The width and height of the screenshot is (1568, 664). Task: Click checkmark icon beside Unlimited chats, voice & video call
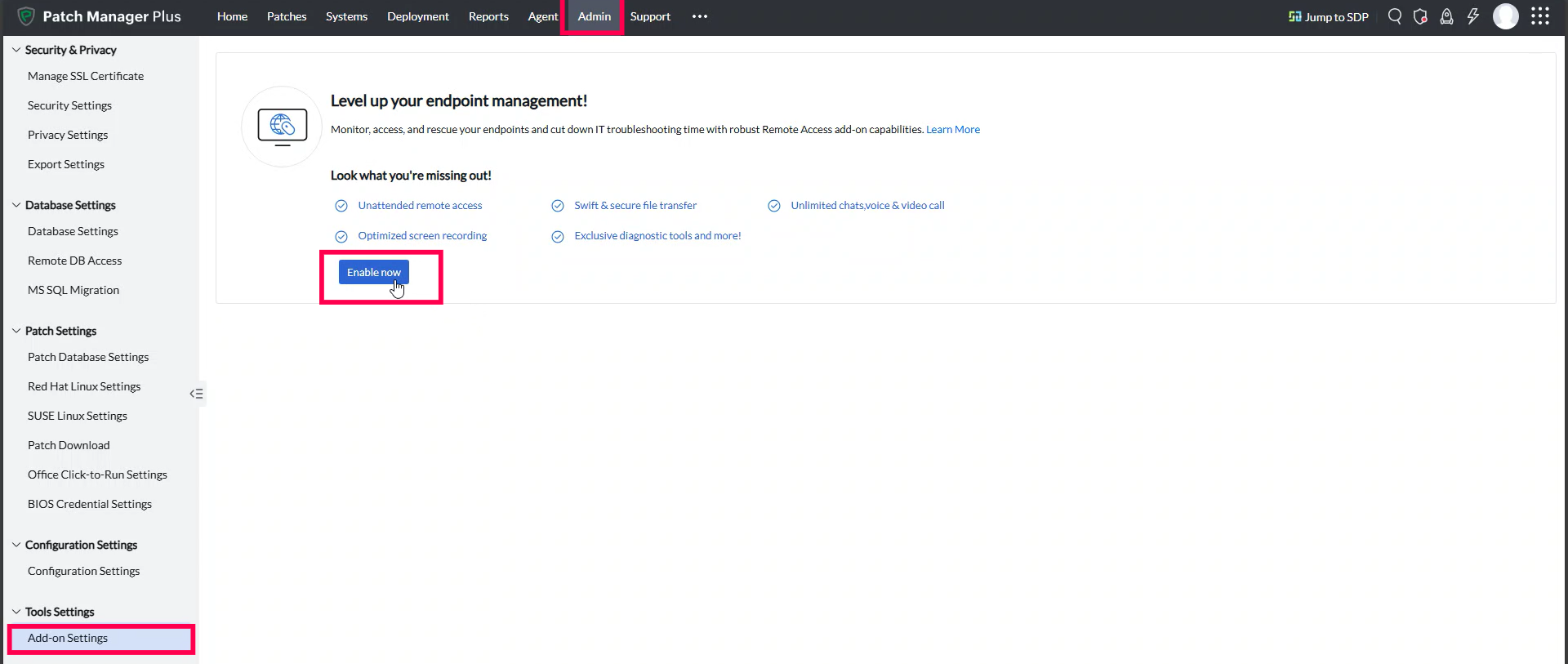(774, 206)
